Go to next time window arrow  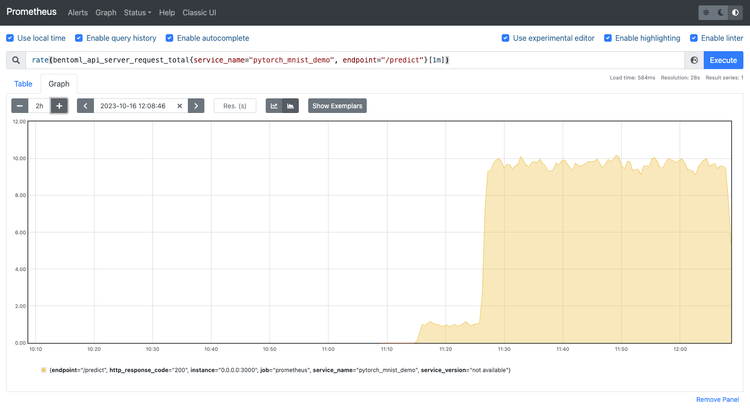196,106
